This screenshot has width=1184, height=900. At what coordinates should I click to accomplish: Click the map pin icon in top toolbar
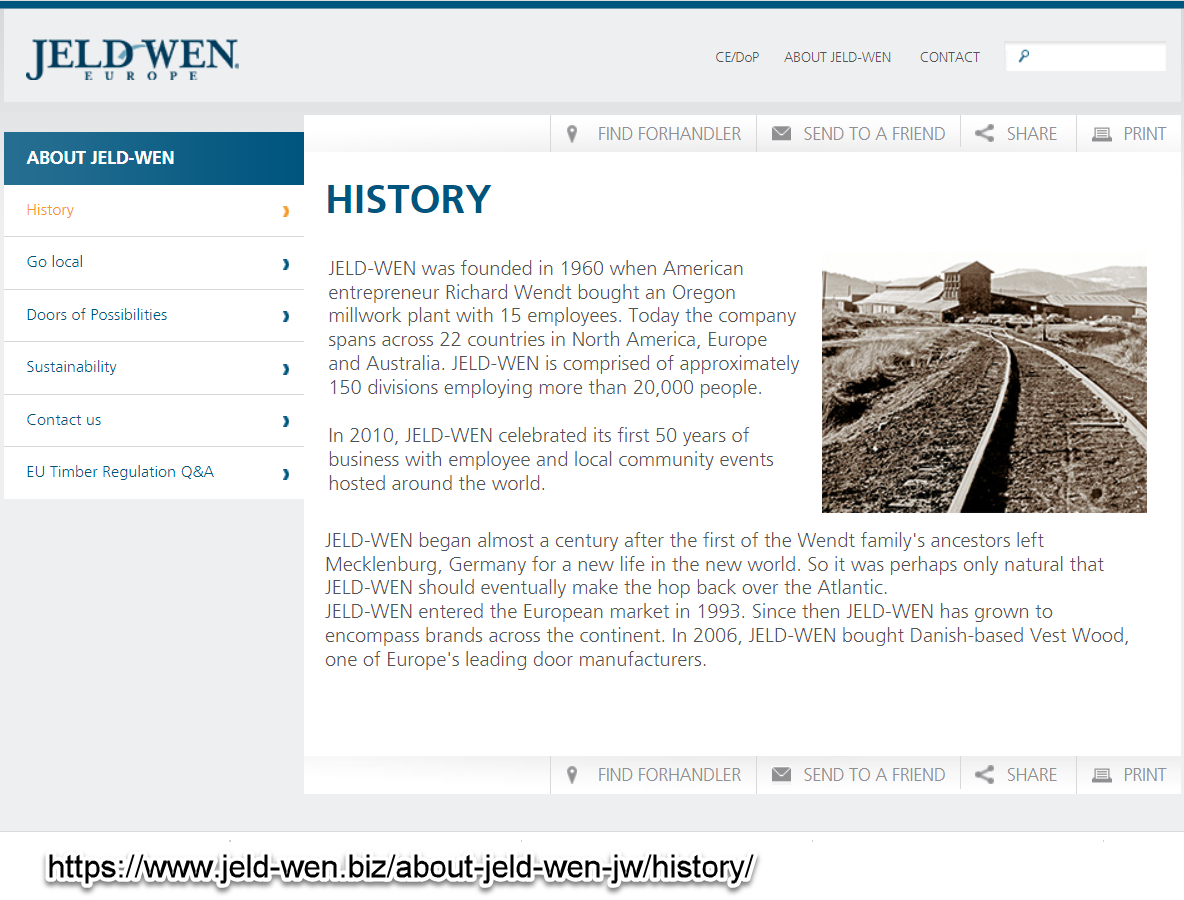572,134
